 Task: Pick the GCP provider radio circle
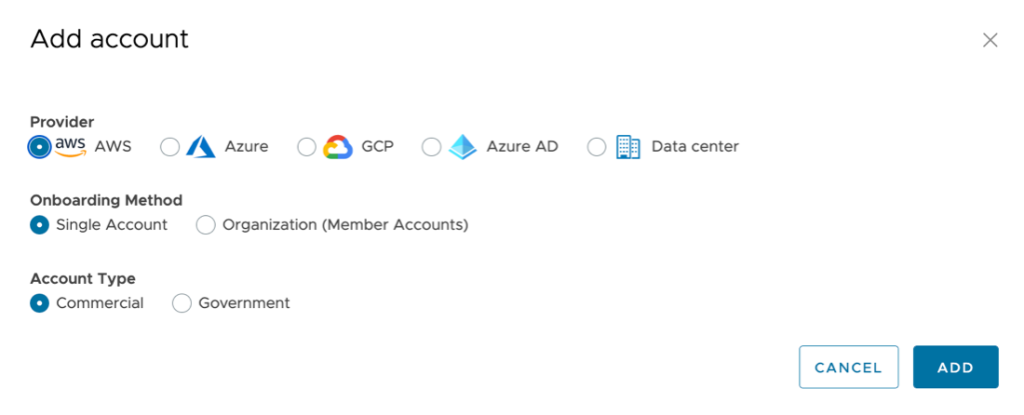[x=307, y=147]
